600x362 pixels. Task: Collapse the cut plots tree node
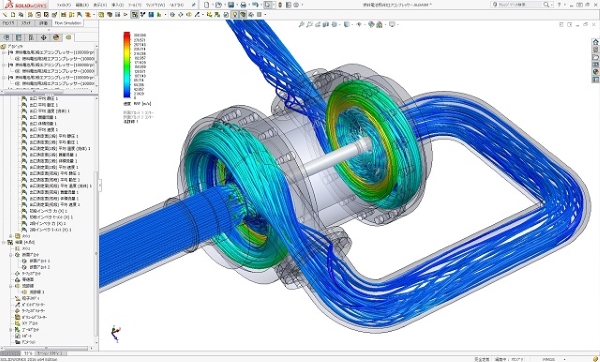click(11, 255)
